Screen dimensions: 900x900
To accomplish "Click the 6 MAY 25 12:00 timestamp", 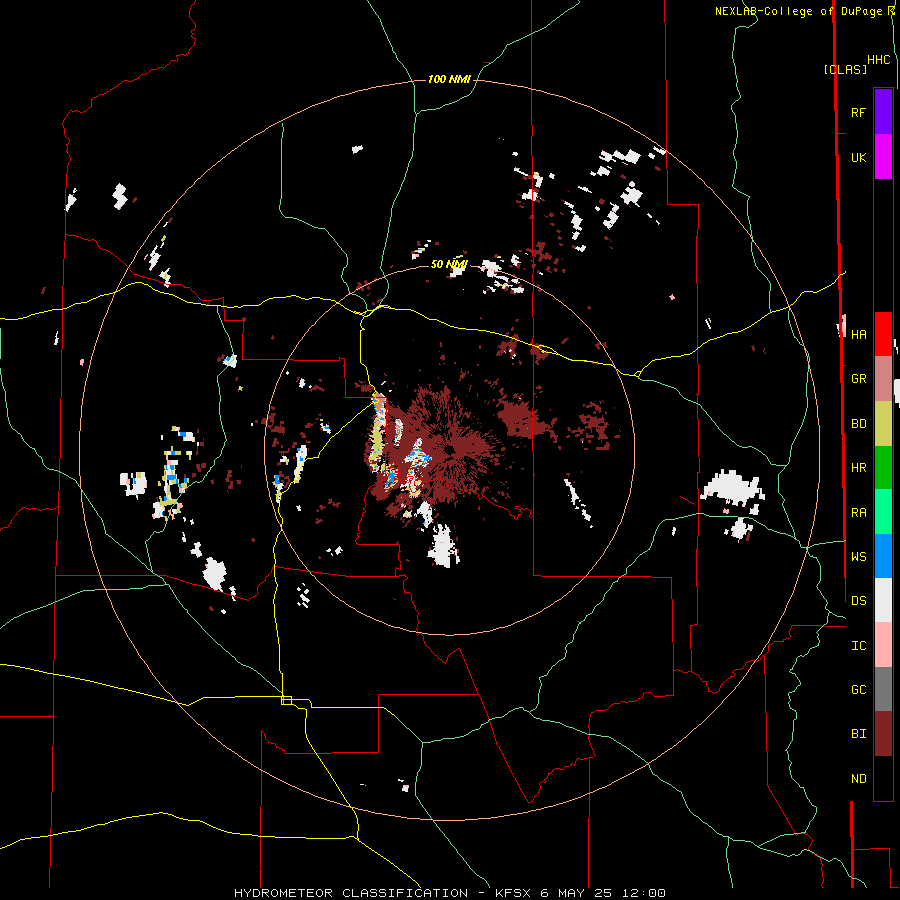I will pyautogui.click(x=603, y=893).
